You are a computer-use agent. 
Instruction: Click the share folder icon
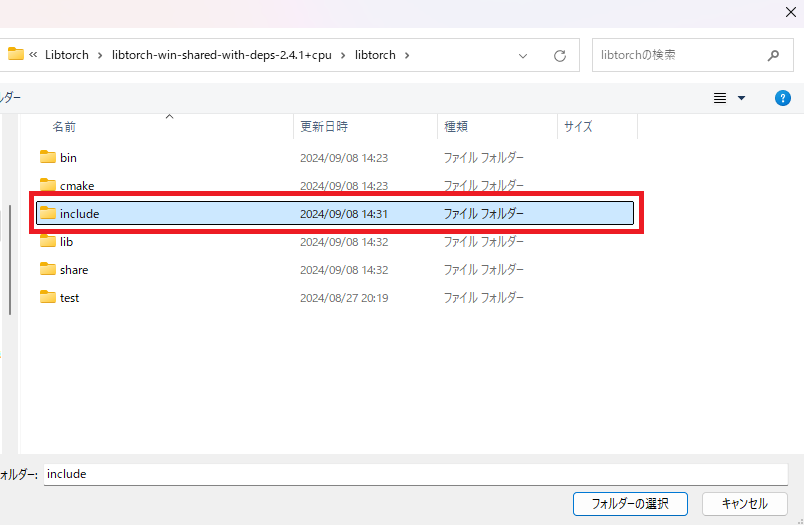[x=47, y=269]
